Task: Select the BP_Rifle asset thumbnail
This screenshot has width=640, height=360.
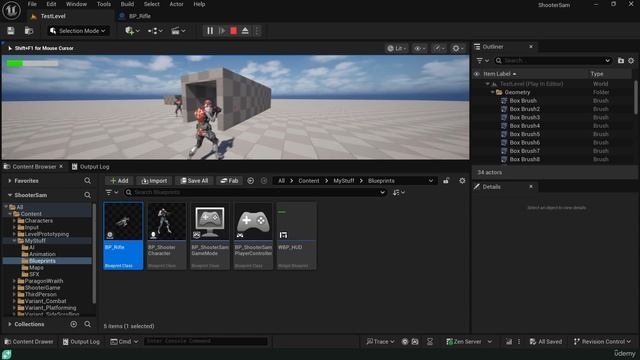Action: [123, 236]
